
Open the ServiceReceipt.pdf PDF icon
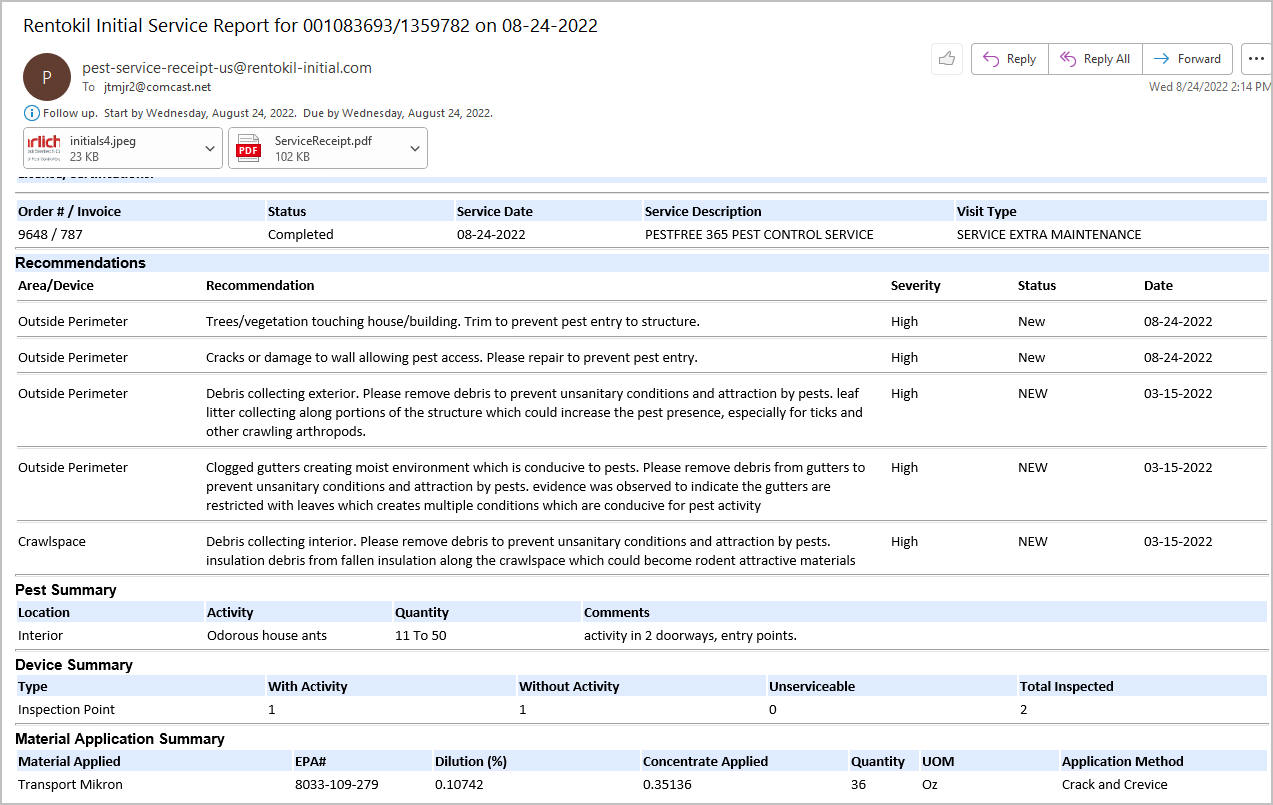[248, 148]
